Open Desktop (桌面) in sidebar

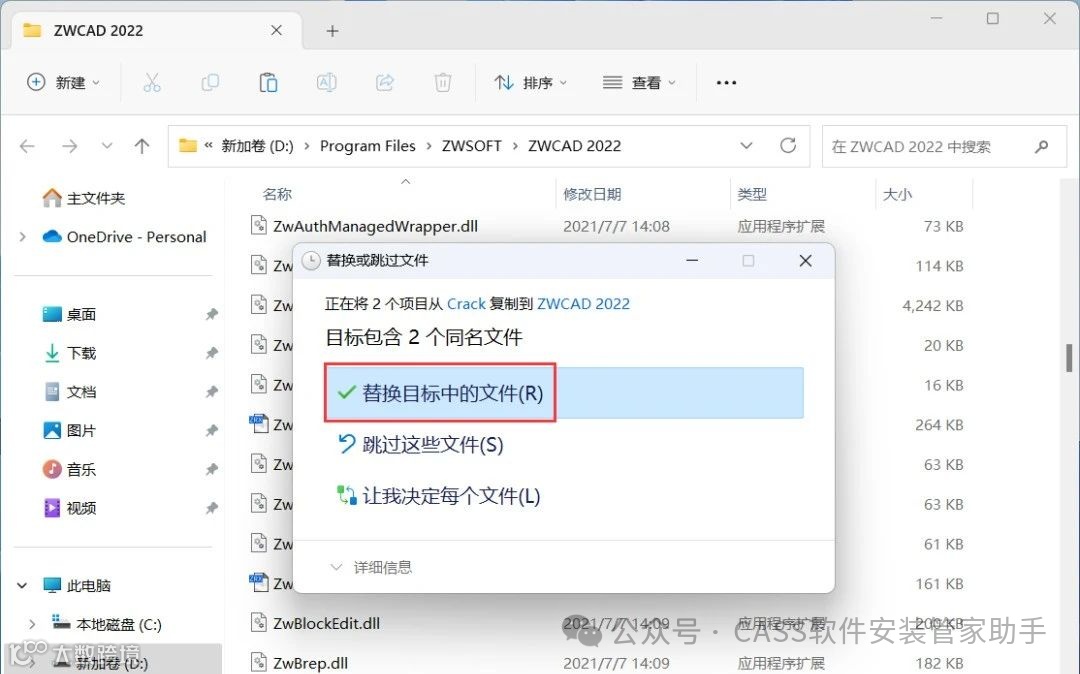tap(69, 315)
